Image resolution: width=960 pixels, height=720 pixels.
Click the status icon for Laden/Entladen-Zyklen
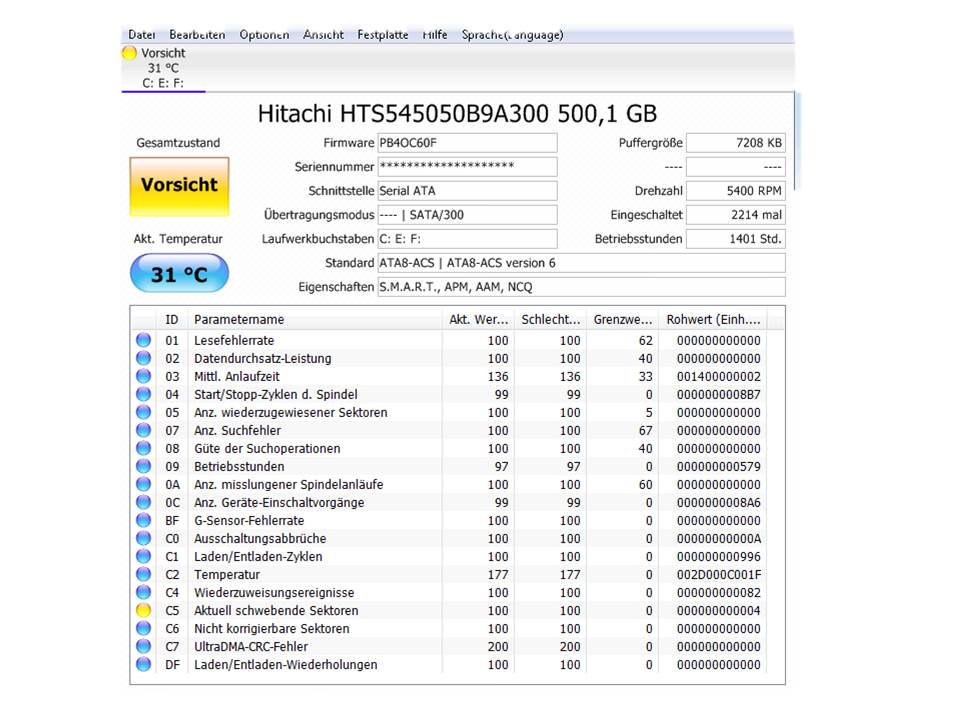tap(143, 556)
